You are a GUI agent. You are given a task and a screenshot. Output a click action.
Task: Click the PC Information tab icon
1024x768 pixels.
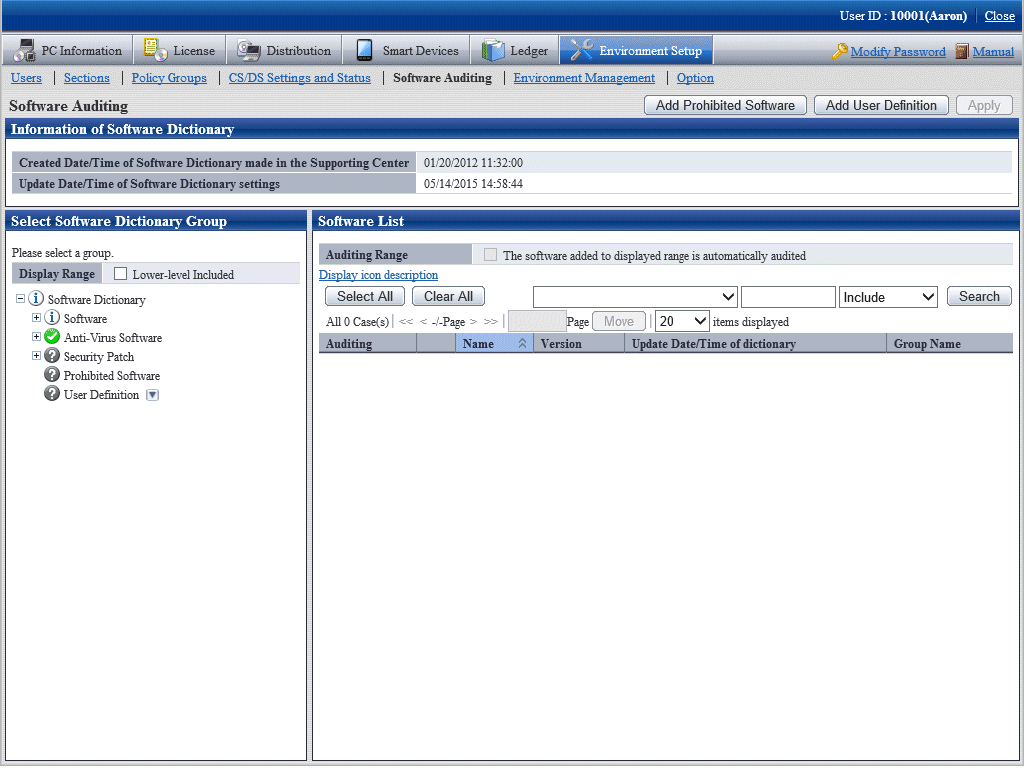25,50
